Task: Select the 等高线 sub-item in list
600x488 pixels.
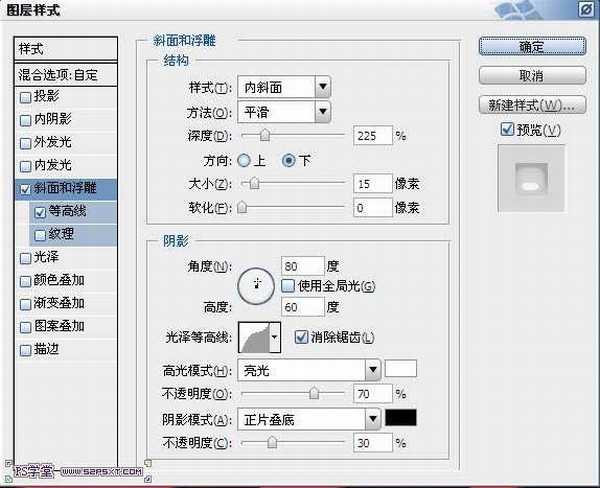Action: tap(68, 211)
